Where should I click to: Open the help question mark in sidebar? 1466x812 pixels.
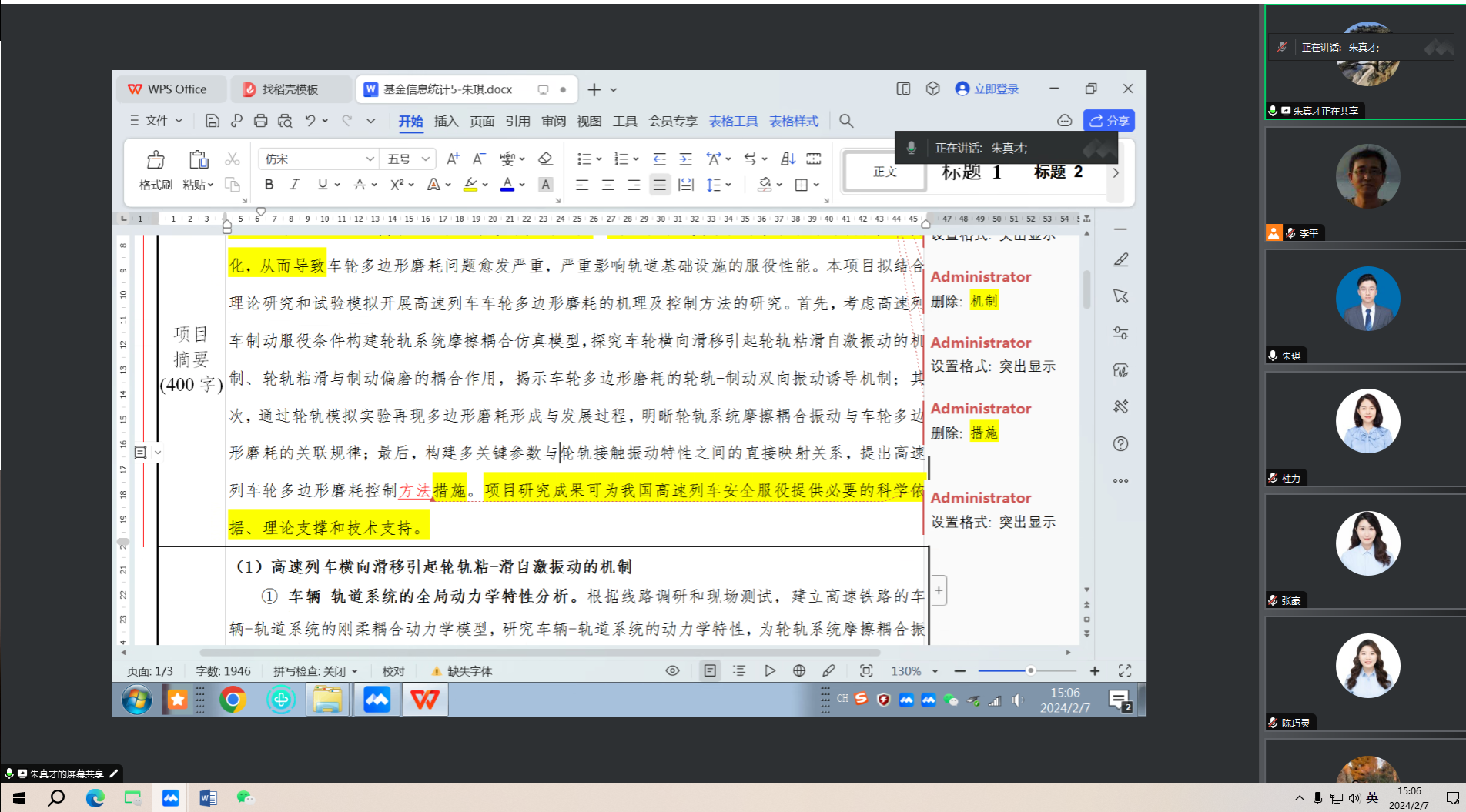click(1120, 444)
